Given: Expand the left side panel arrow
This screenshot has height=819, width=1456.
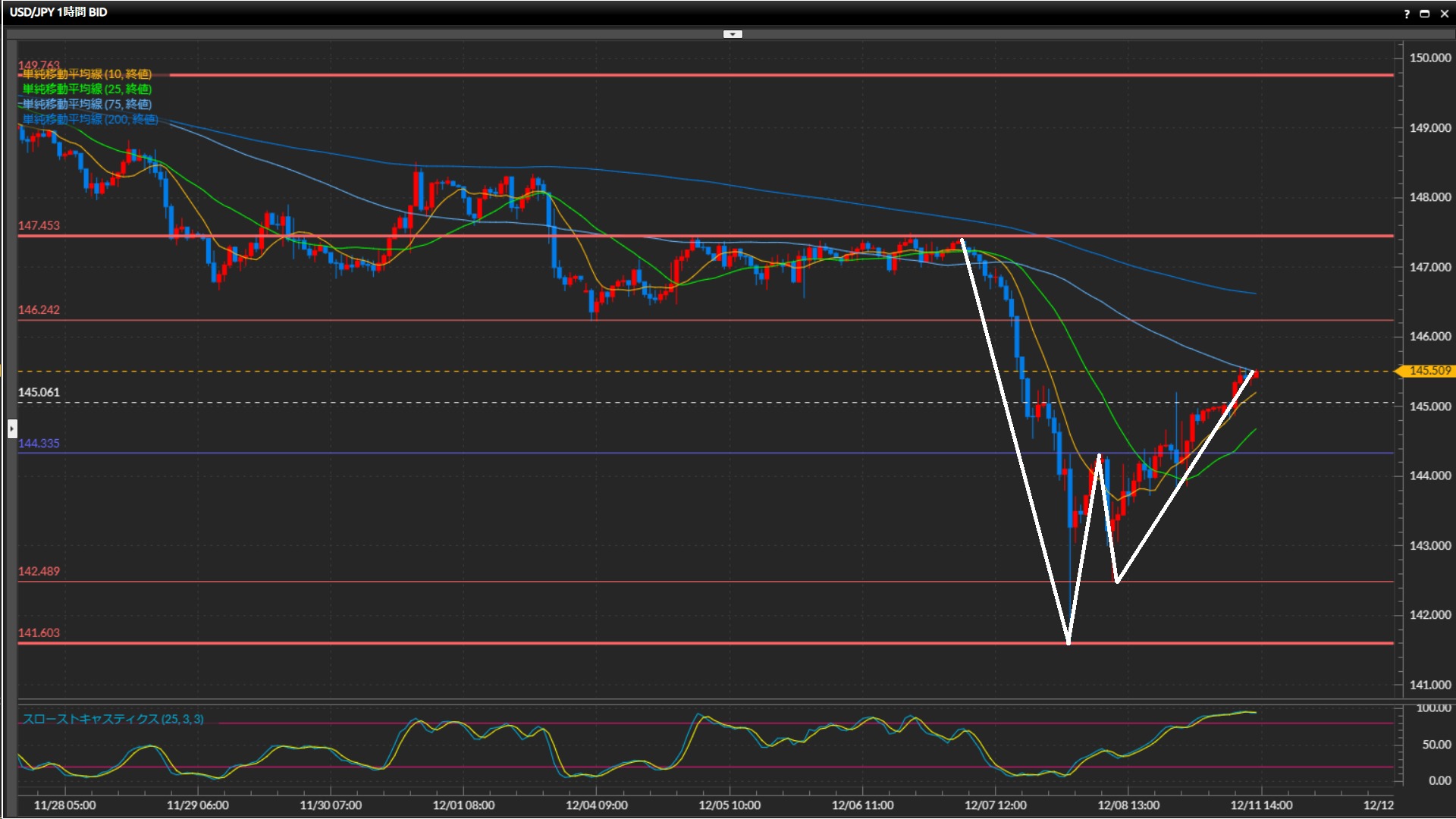Looking at the screenshot, I should pyautogui.click(x=11, y=429).
